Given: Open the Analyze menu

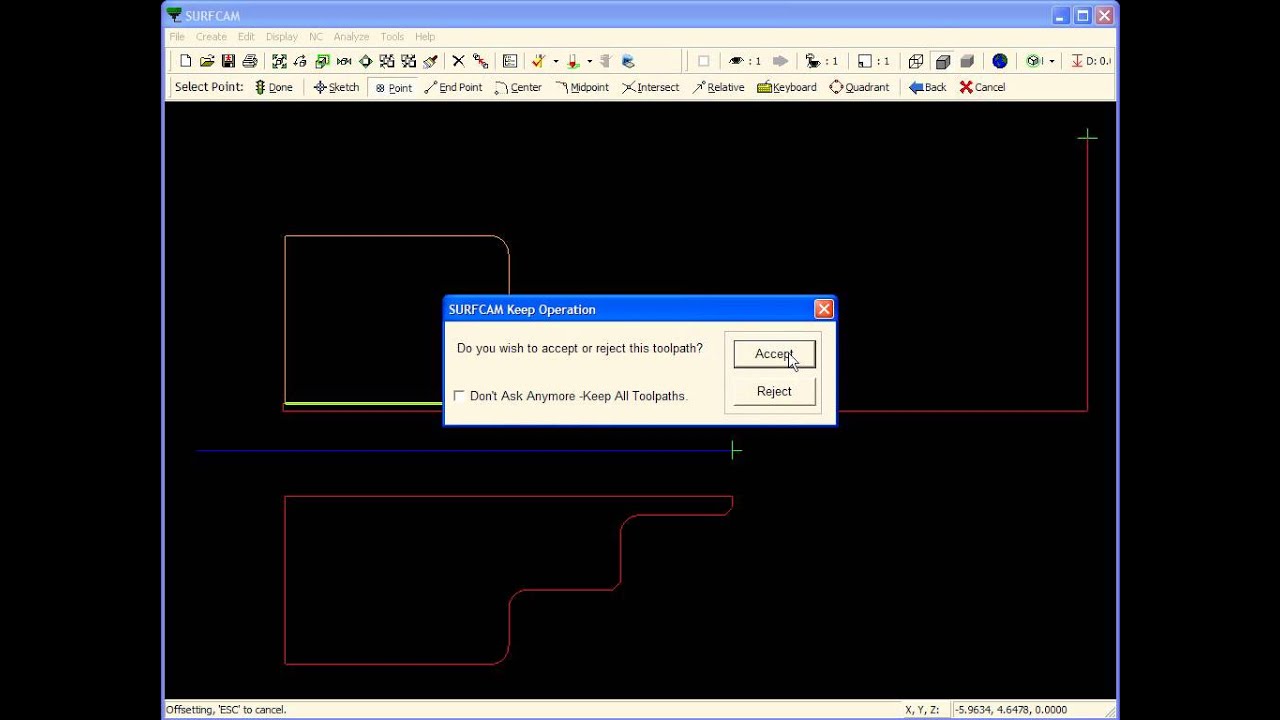Looking at the screenshot, I should pyautogui.click(x=352, y=37).
